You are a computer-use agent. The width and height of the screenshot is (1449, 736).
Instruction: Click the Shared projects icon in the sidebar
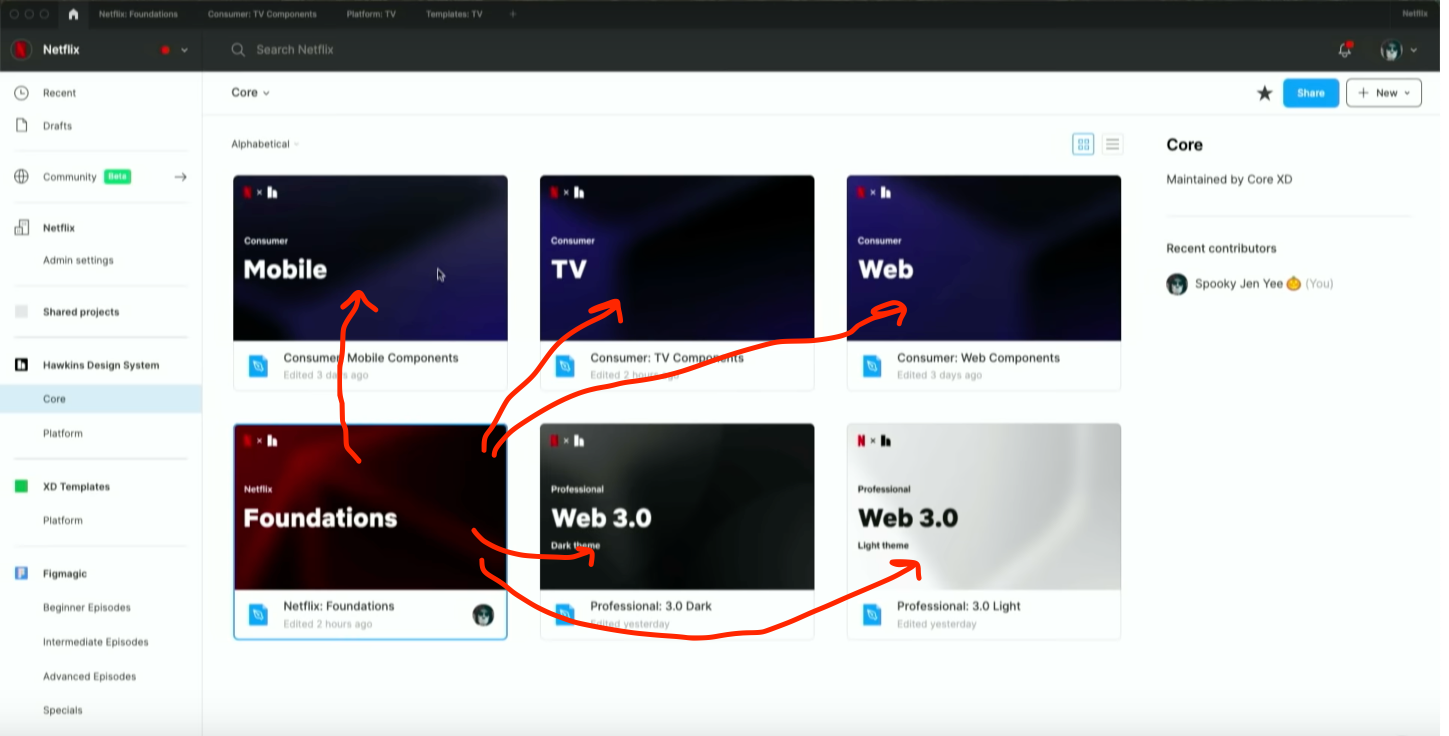click(x=21, y=312)
